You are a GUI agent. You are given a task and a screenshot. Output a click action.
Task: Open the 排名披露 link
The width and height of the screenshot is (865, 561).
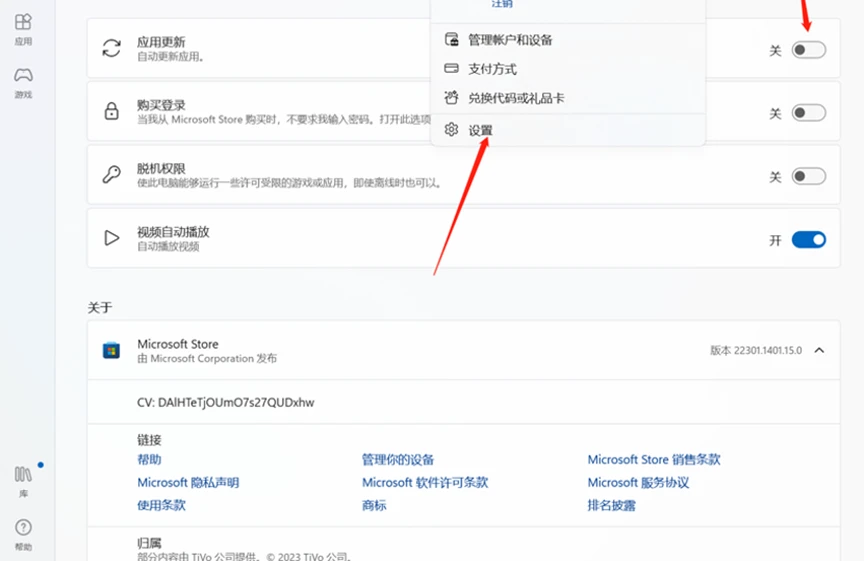point(611,505)
